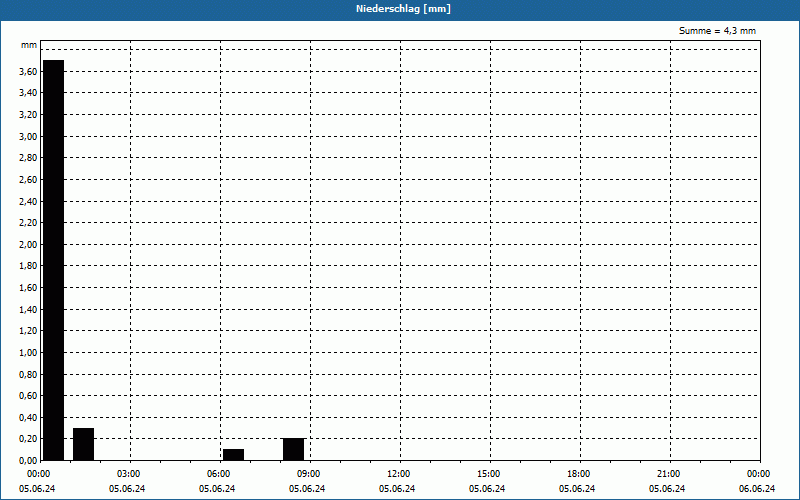Click the 3,40 y-axis value
Image resolution: width=800 pixels, height=500 pixels.
coord(28,93)
